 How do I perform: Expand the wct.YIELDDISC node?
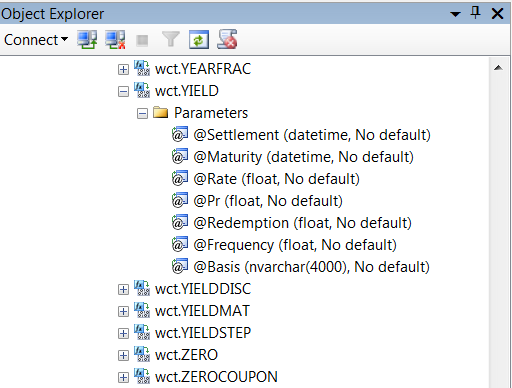coord(123,289)
